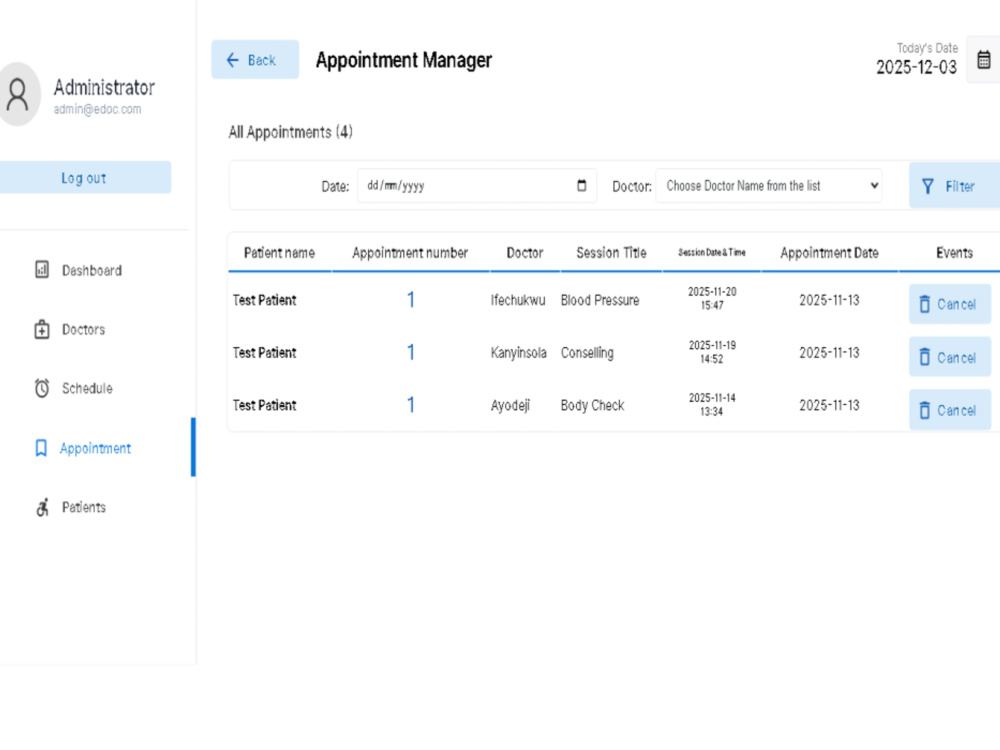
Task: Click appointment number 1 for Conselling
Action: tap(411, 352)
